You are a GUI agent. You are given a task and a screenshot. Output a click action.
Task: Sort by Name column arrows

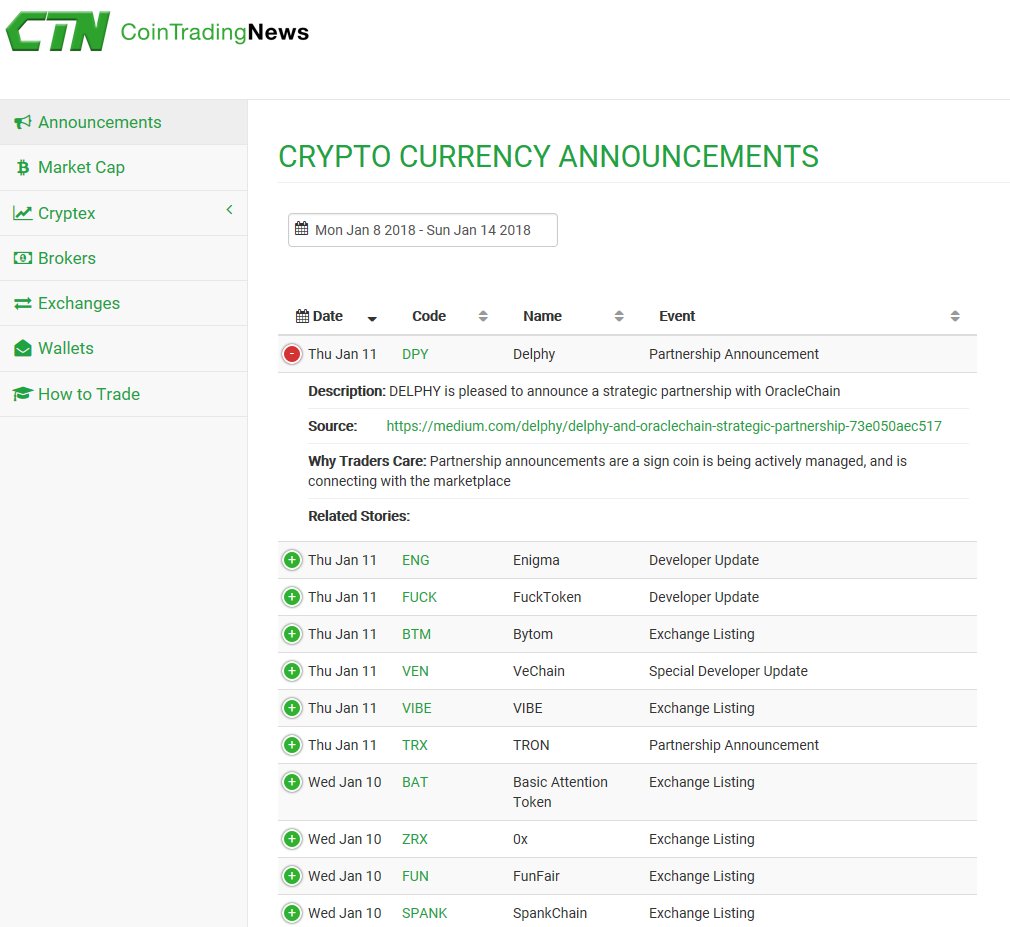pos(619,316)
